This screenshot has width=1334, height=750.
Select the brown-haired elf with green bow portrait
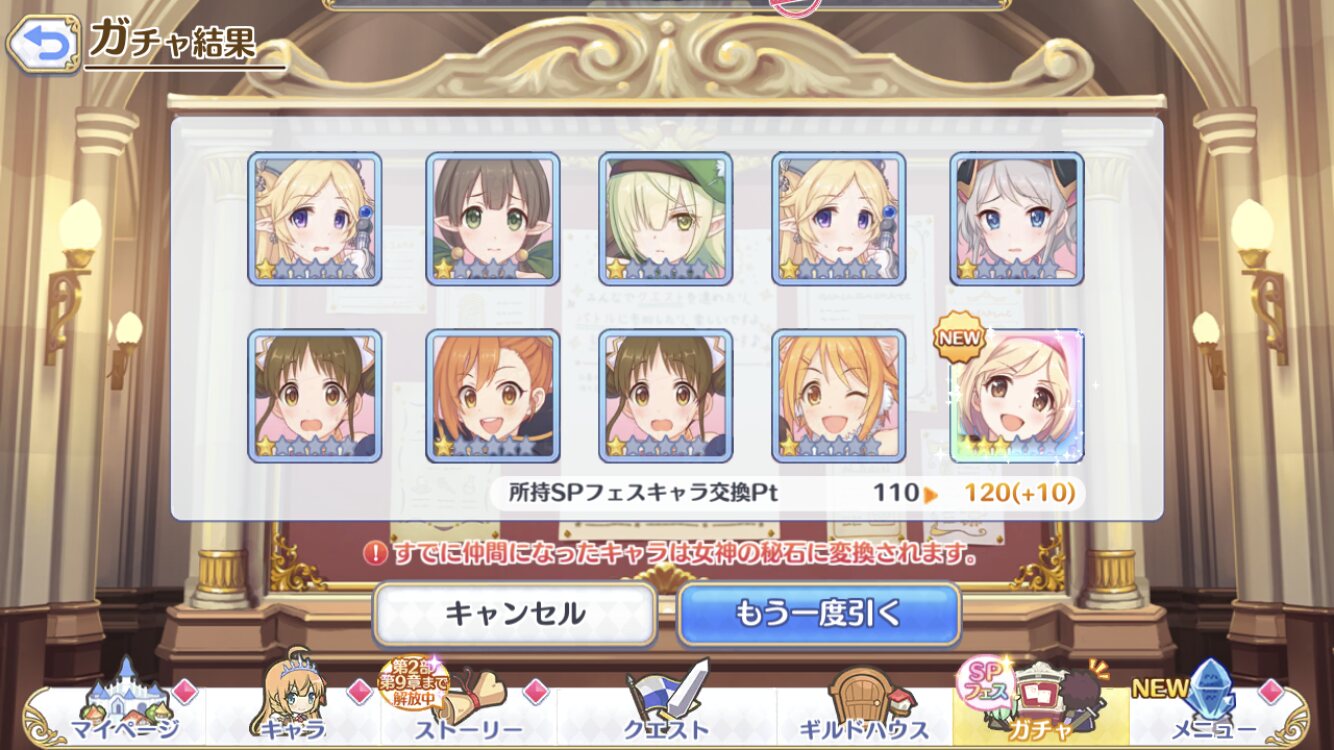point(492,219)
